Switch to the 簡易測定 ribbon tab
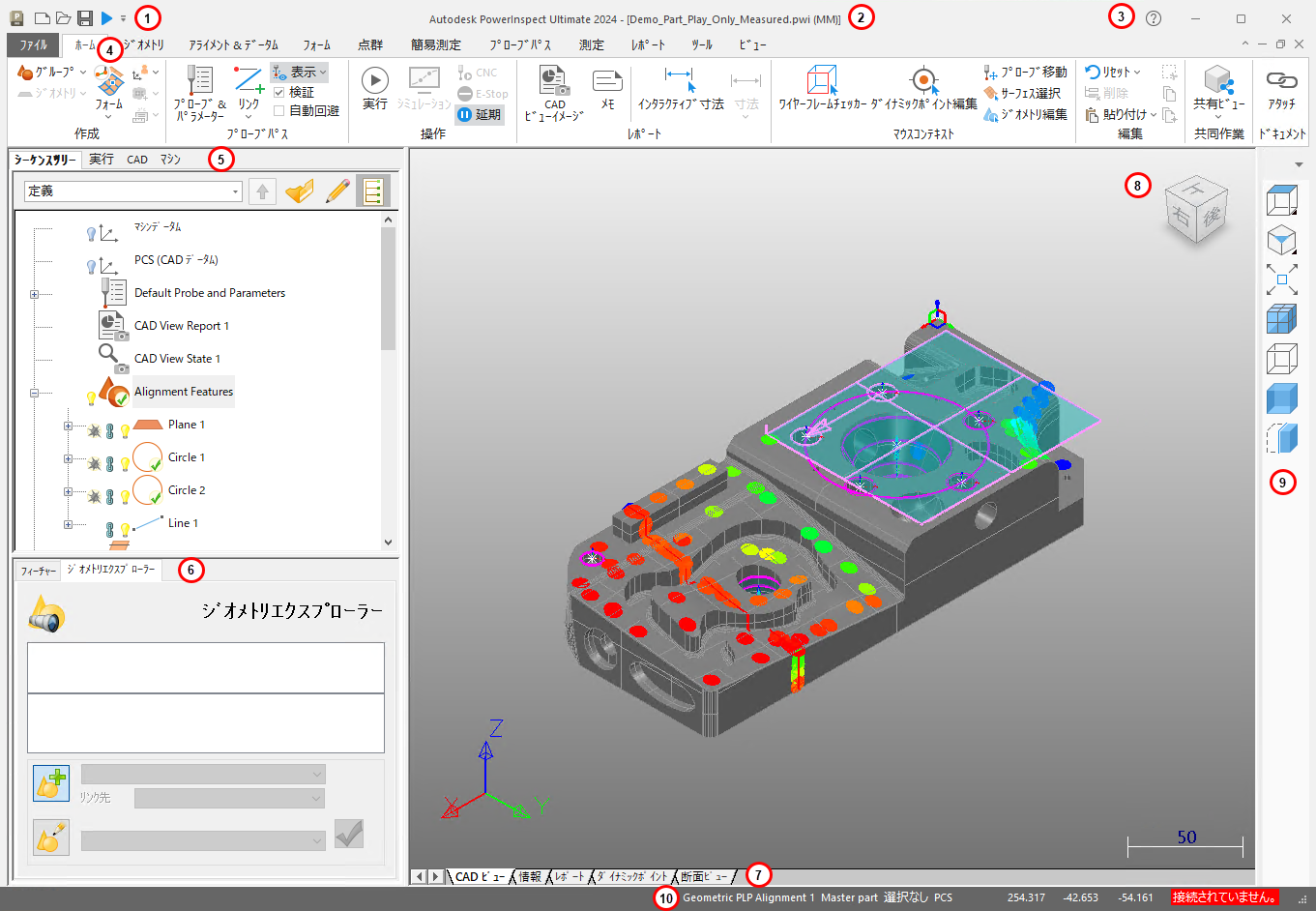 coord(436,45)
